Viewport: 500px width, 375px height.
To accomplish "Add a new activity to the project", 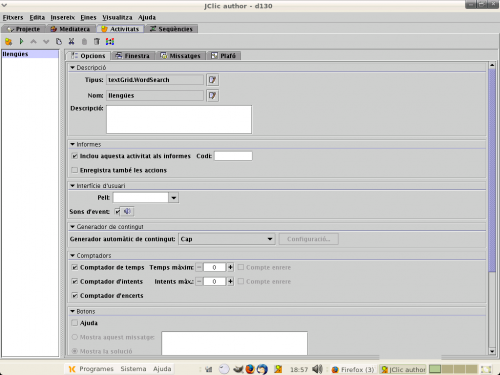I will pyautogui.click(x=8, y=42).
